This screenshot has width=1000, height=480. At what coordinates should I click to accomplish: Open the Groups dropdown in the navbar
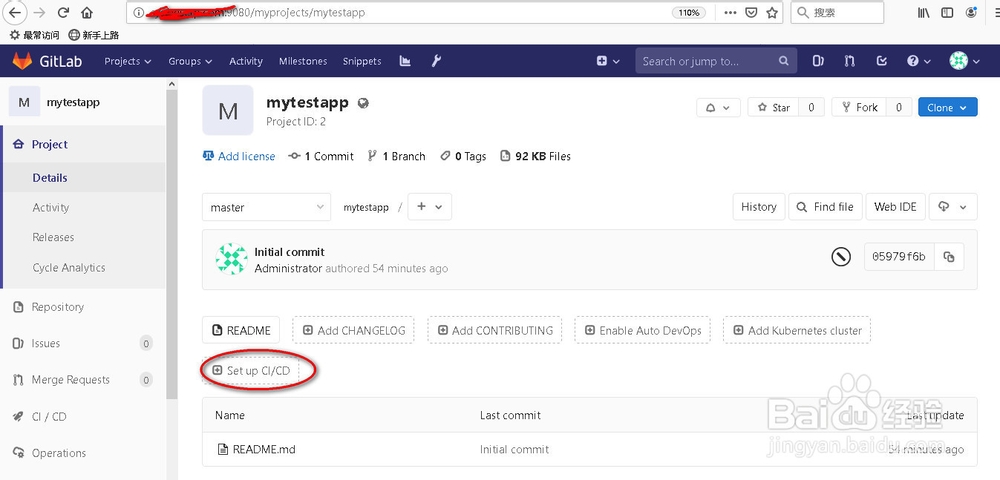coord(190,61)
